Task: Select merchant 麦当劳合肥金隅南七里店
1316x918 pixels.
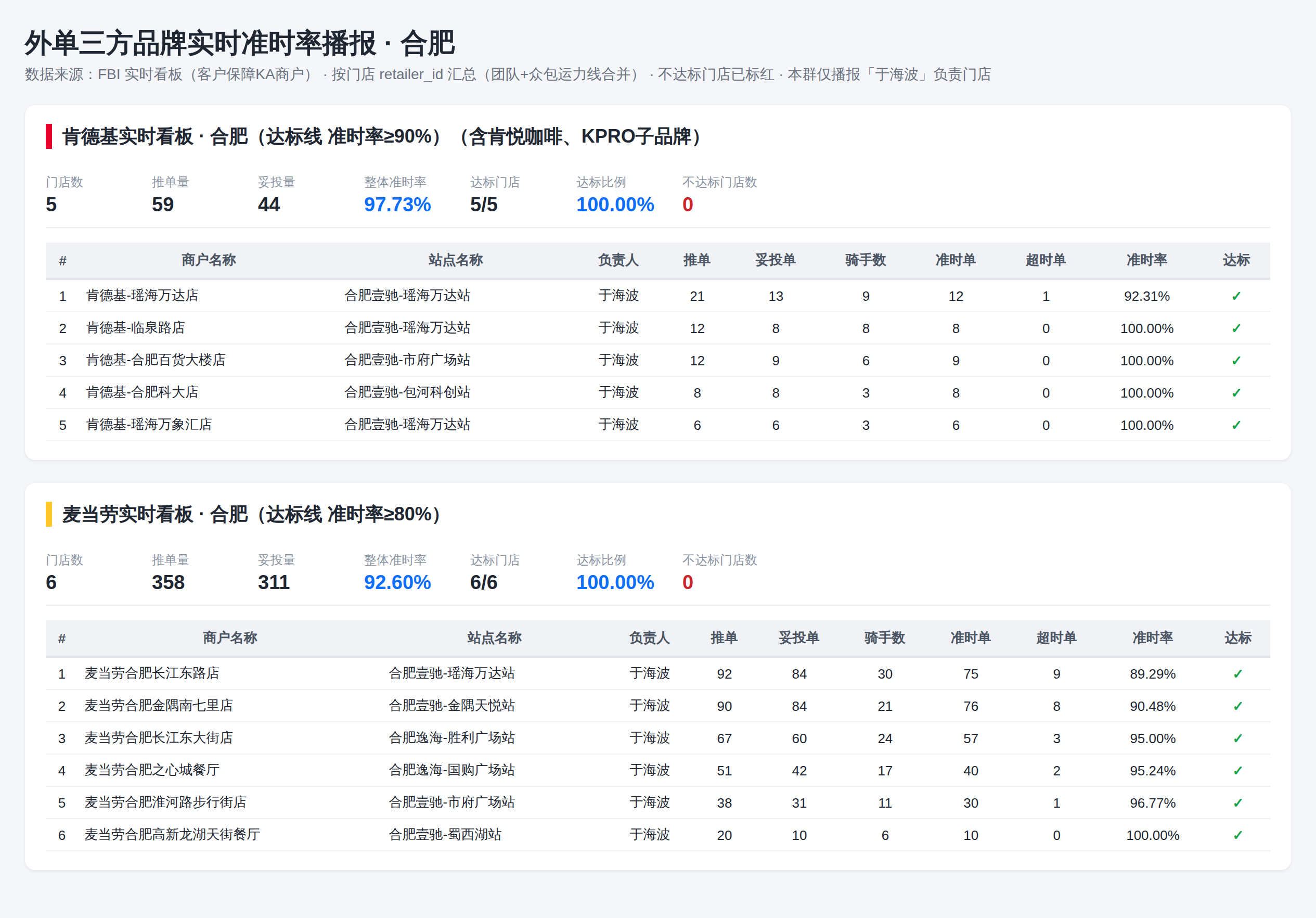Action: (159, 706)
